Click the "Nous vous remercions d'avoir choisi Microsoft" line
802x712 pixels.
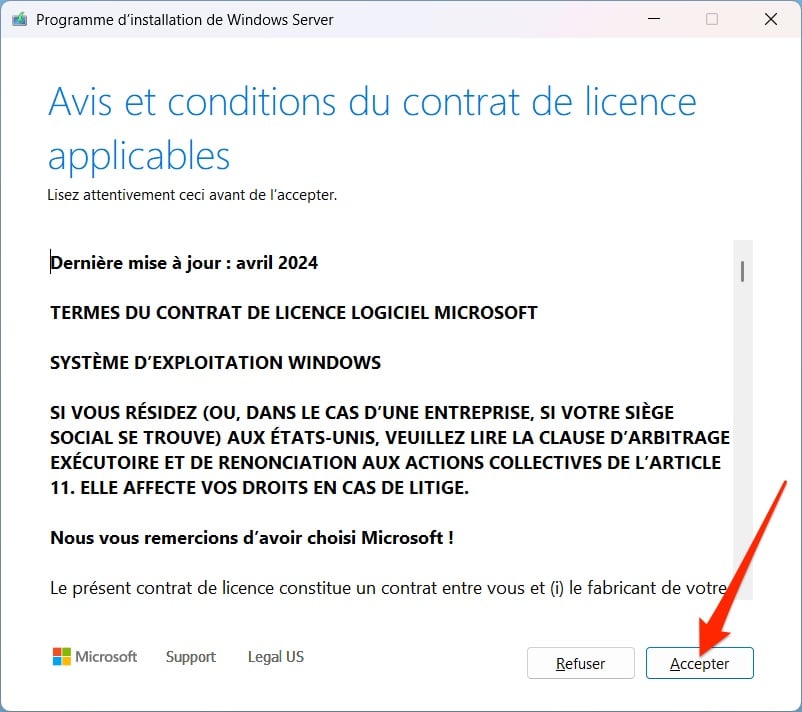click(x=252, y=538)
